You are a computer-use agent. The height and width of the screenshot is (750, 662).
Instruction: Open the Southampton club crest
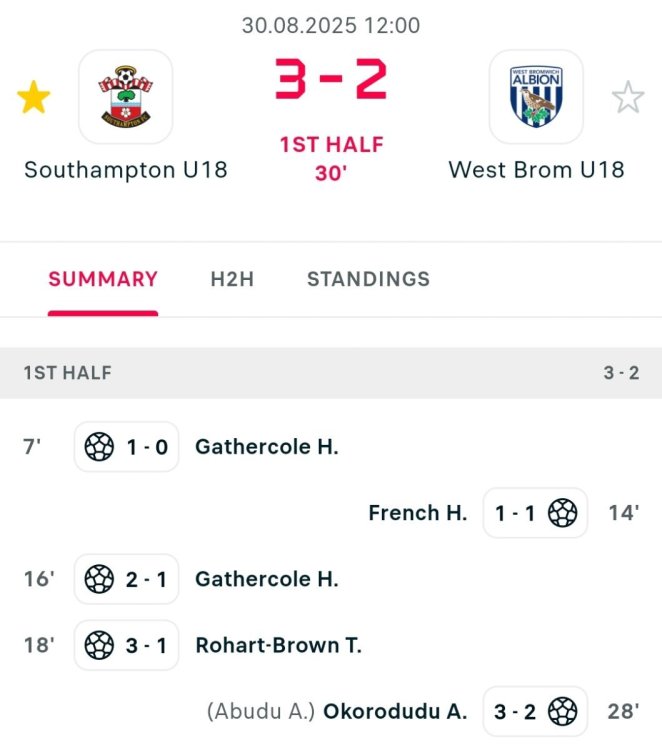click(x=126, y=97)
